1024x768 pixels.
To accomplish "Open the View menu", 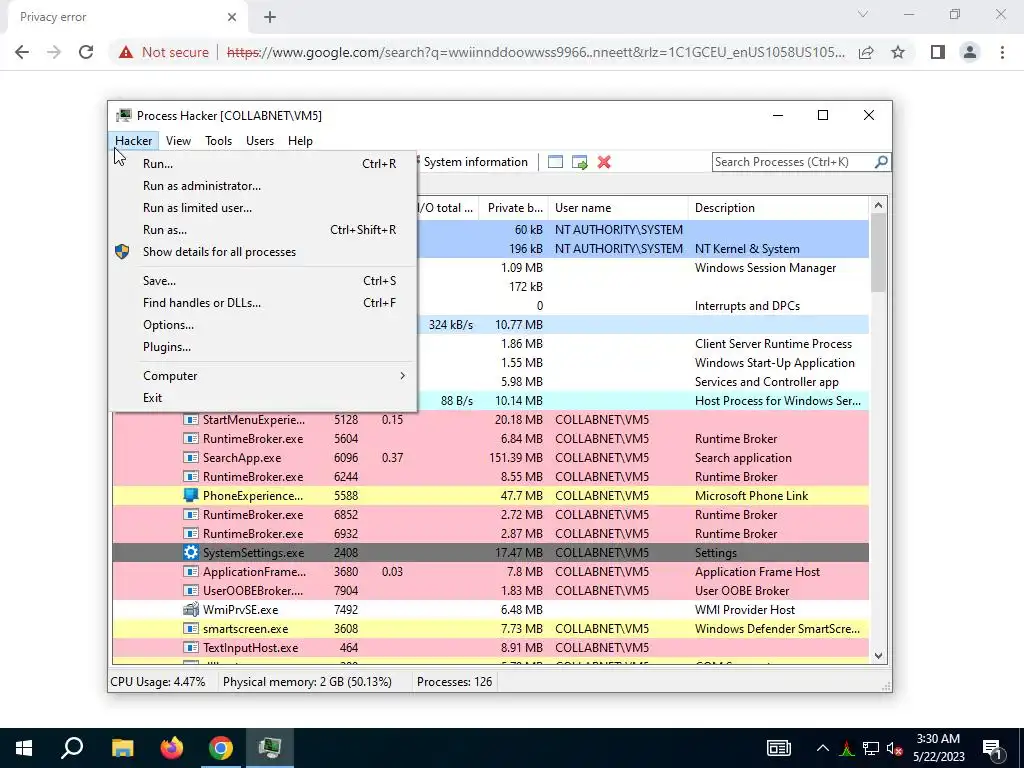I will 178,140.
